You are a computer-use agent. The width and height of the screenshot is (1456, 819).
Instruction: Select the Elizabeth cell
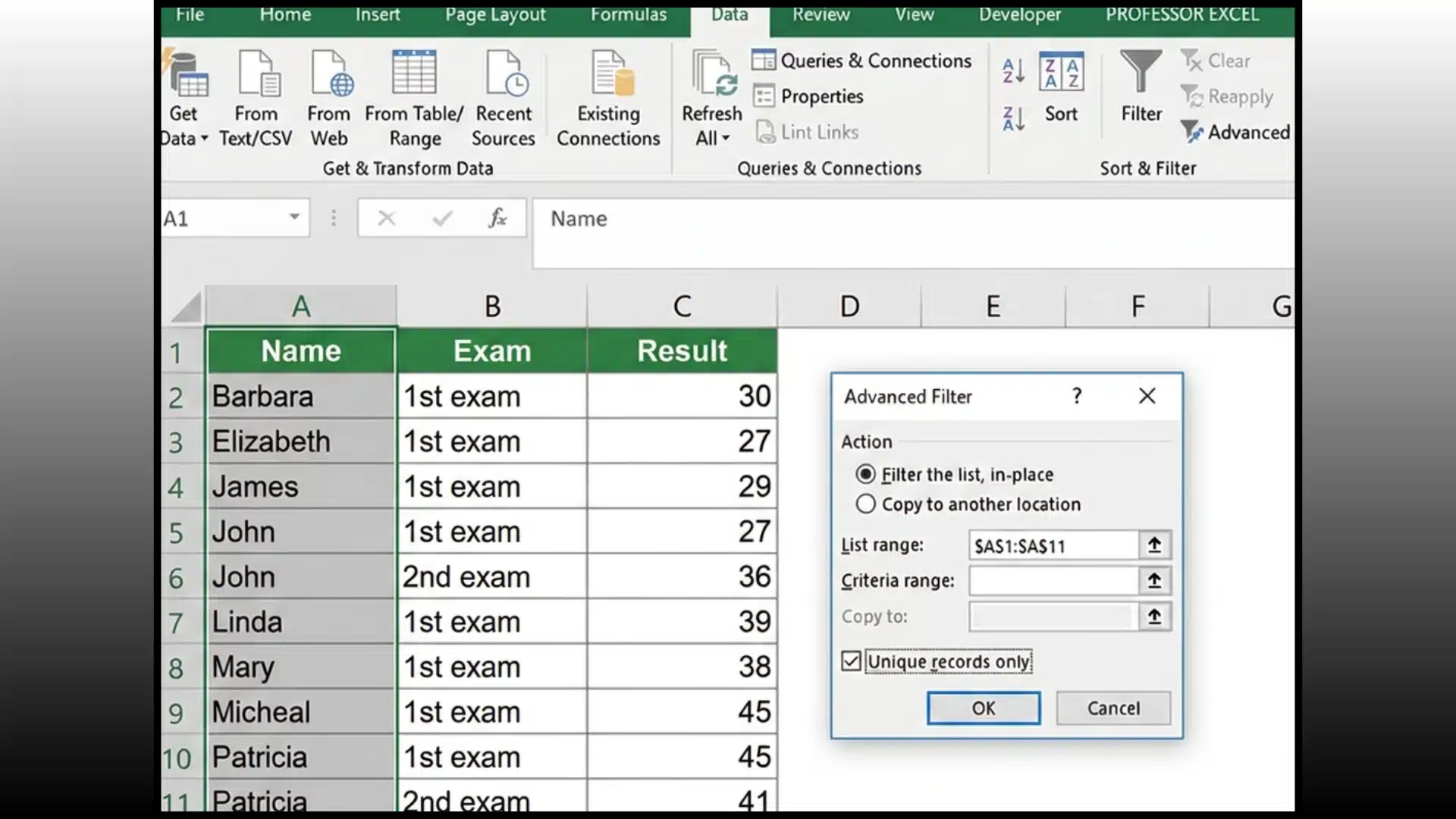pyautogui.click(x=301, y=441)
